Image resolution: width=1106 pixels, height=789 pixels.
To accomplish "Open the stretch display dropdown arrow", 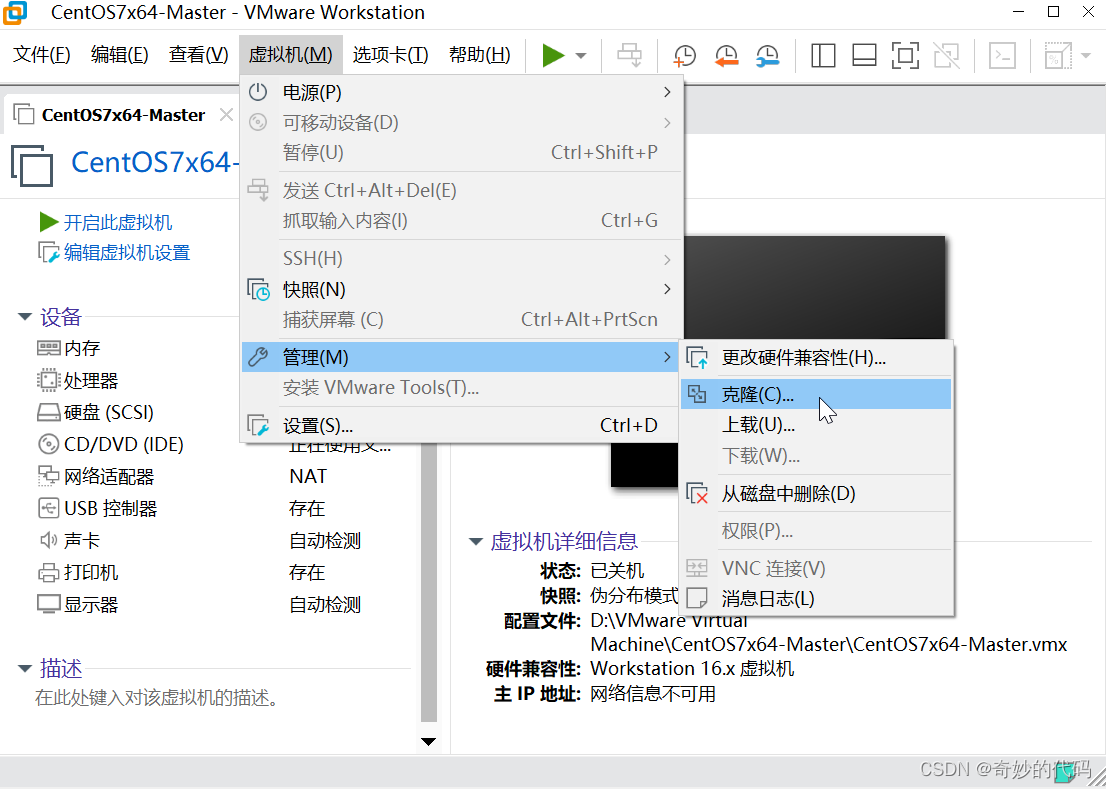I will pyautogui.click(x=1086, y=56).
